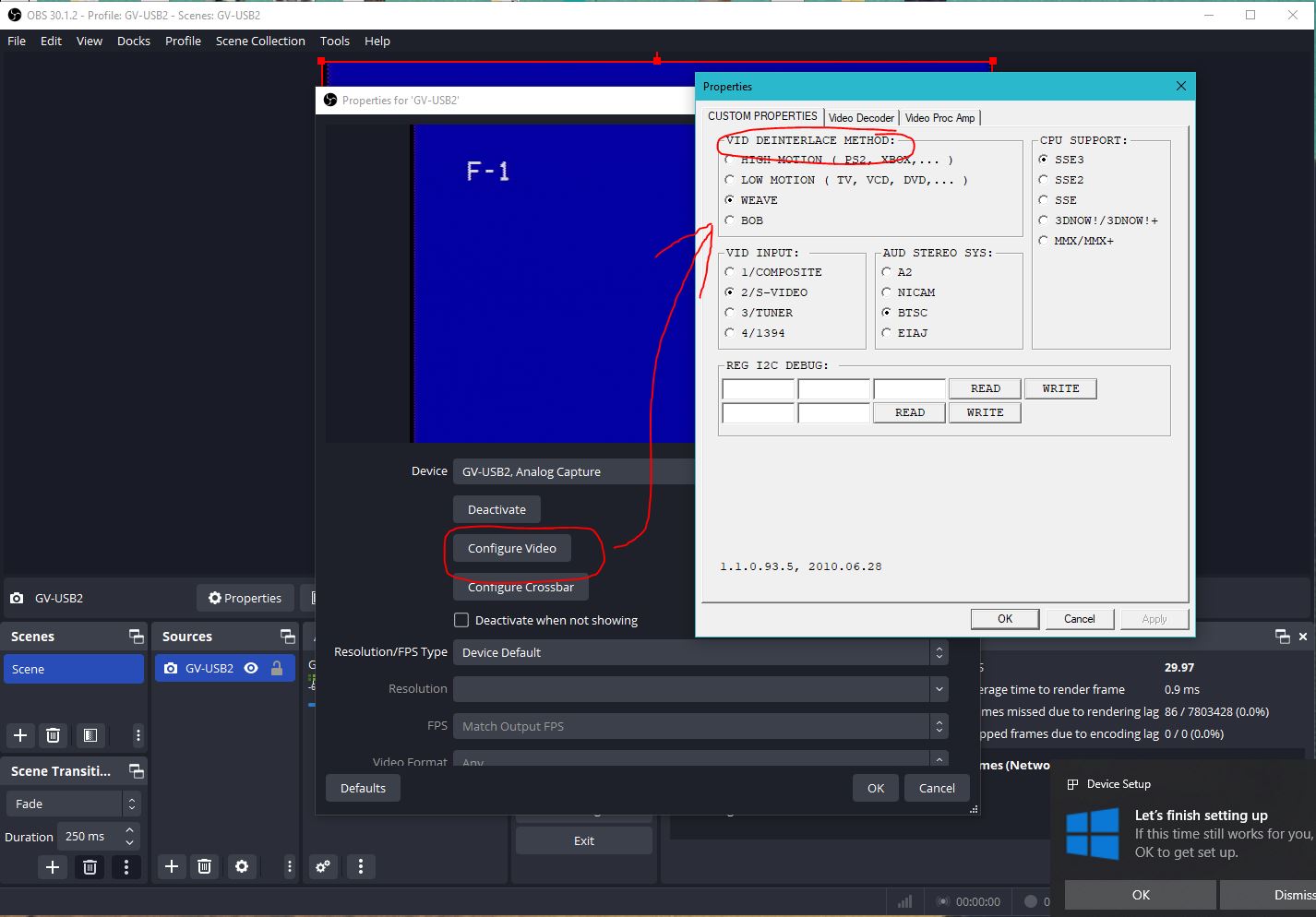This screenshot has height=917, width=1316.
Task: Float the Stats dock via its header icon
Action: [x=1282, y=637]
